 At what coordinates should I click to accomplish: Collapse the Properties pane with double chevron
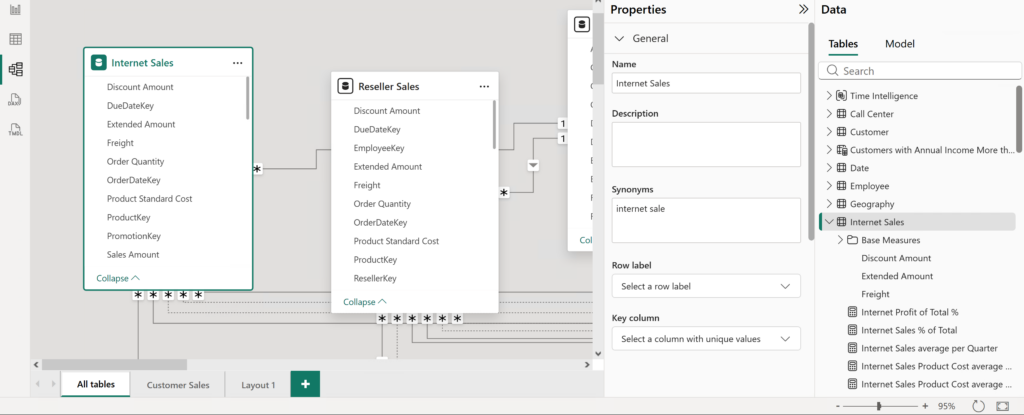pos(803,10)
